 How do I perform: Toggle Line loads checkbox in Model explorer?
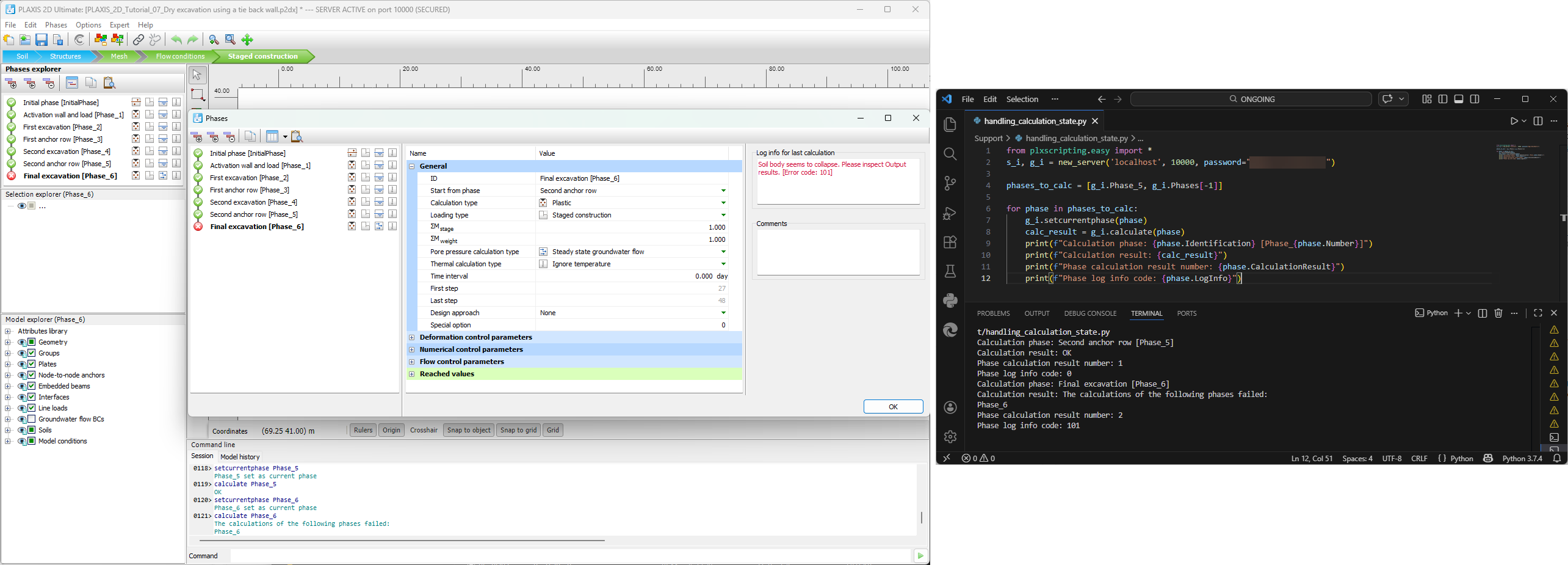(32, 408)
